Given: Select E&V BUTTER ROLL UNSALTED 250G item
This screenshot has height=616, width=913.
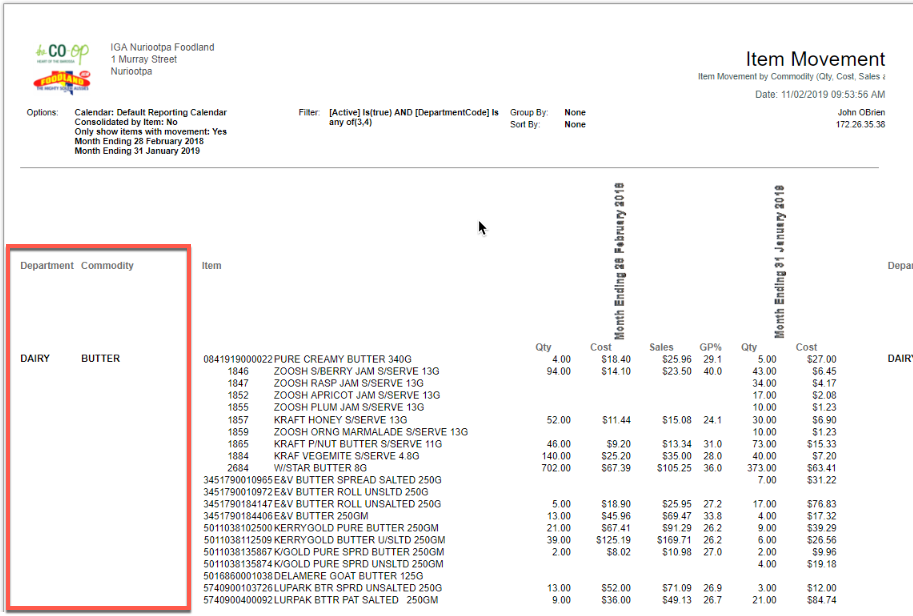Looking at the screenshot, I should (x=358, y=504).
